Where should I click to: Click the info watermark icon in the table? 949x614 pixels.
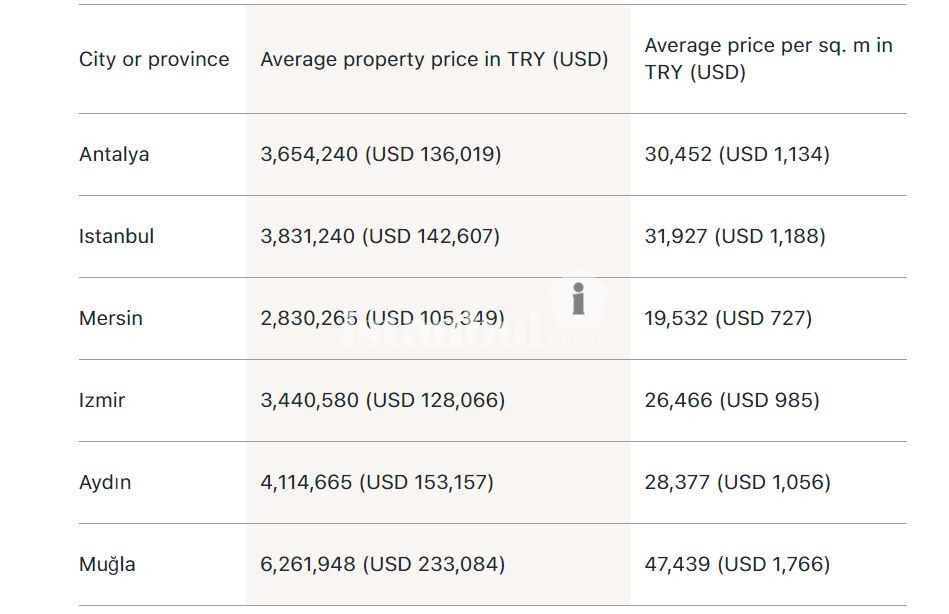click(578, 299)
